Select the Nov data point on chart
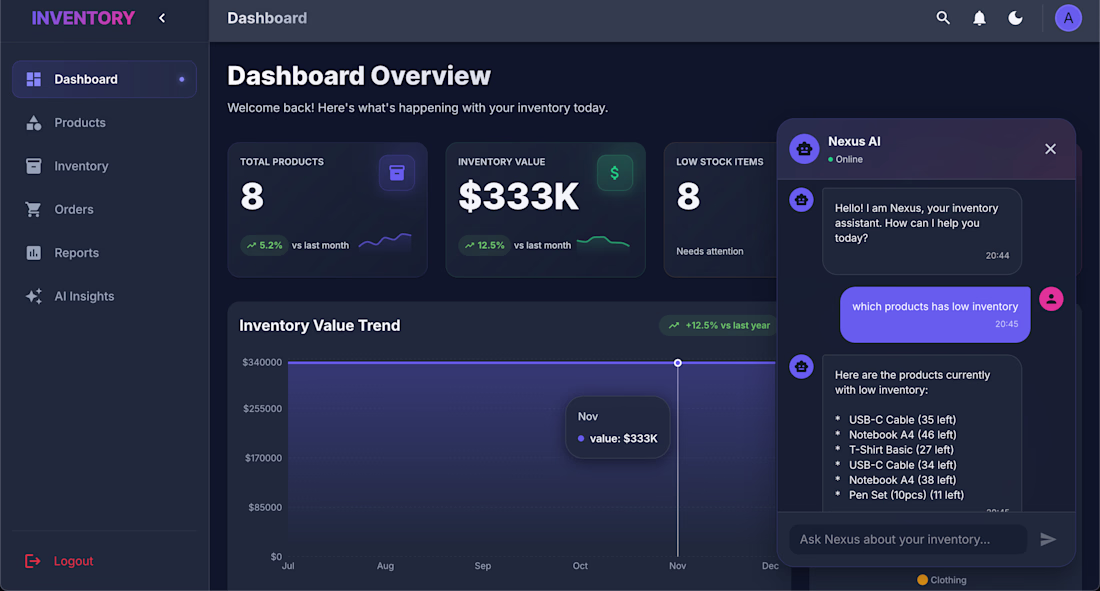The height and width of the screenshot is (591, 1100). tap(678, 363)
